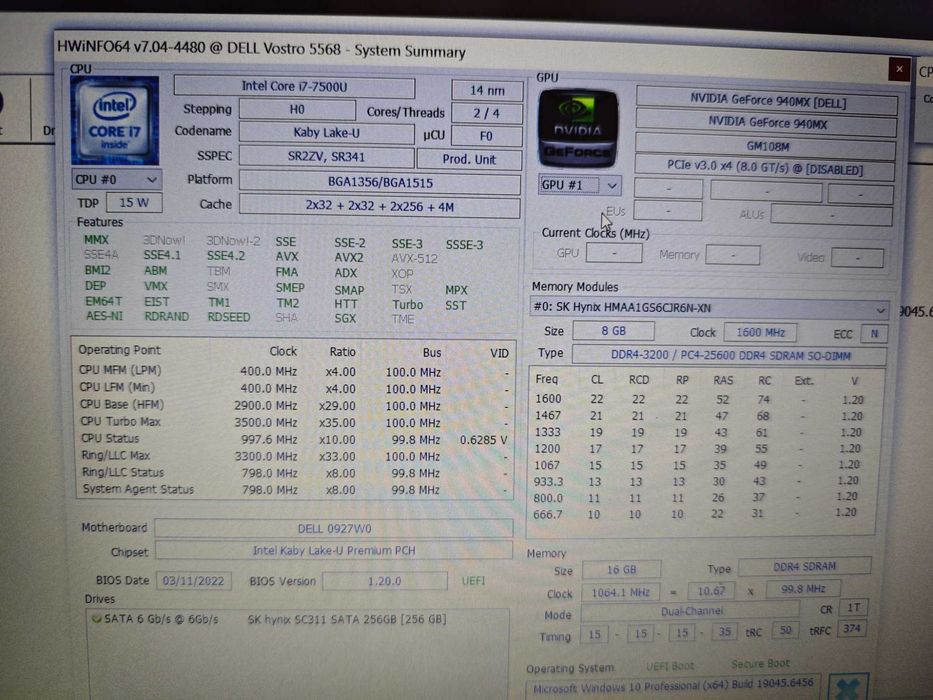The width and height of the screenshot is (933, 700).
Task: Click the Stepping H0 field
Action: tap(297, 110)
